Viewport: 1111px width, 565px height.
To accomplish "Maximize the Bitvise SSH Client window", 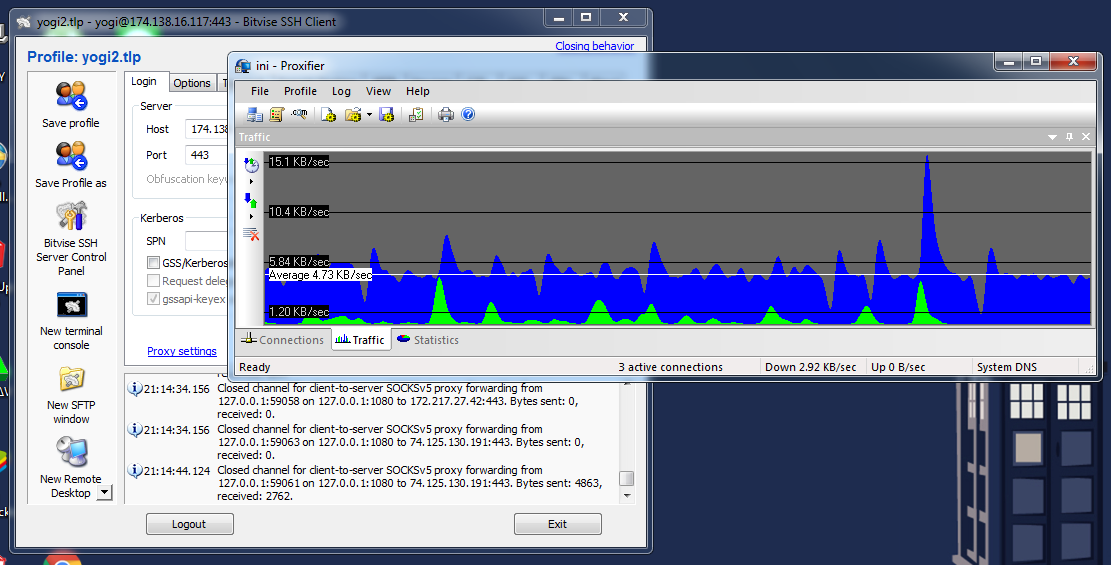I will point(586,18).
